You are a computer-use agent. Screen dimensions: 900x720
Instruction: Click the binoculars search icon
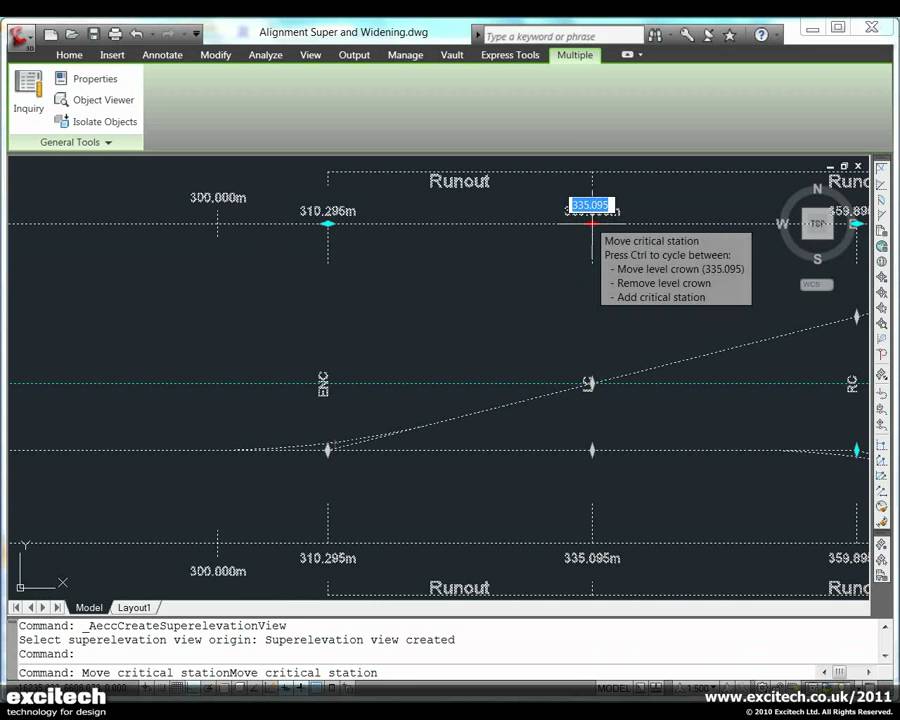pos(655,36)
